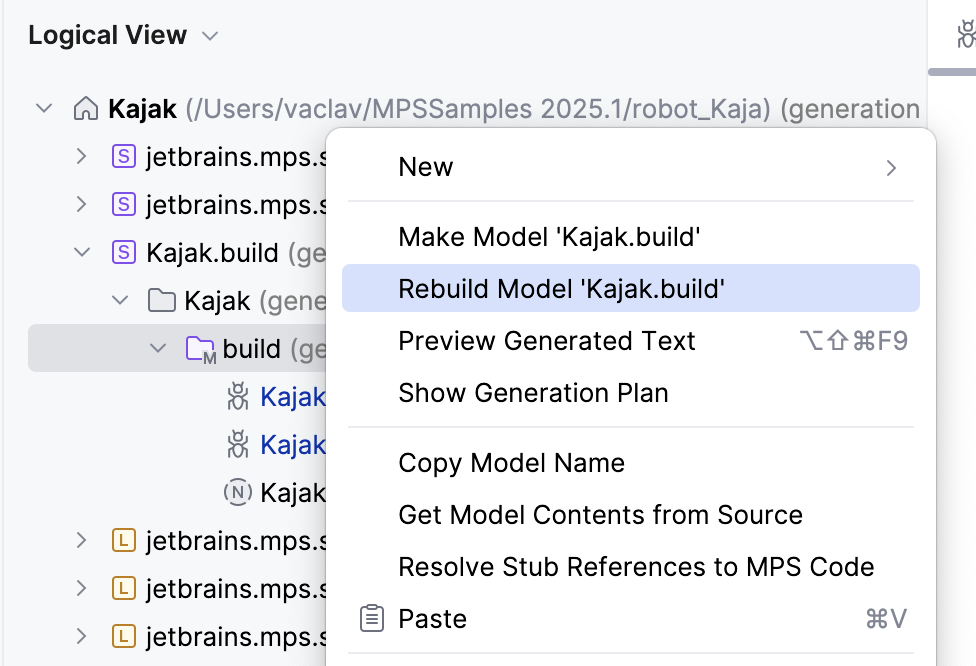Click the Kajak virtual folder icon
Image resolution: width=976 pixels, height=666 pixels.
[160, 300]
